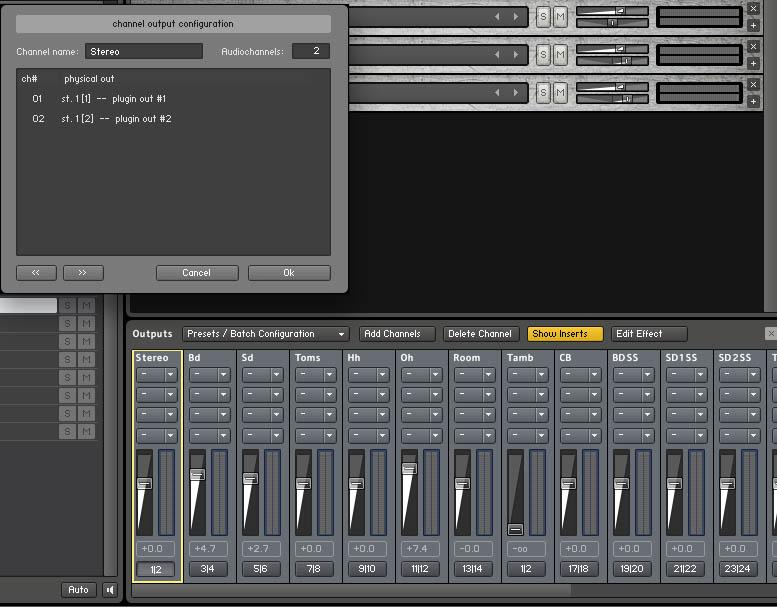Image resolution: width=777 pixels, height=607 pixels.
Task: Click SD2SS output assignment 23|24
Action: tap(738, 569)
